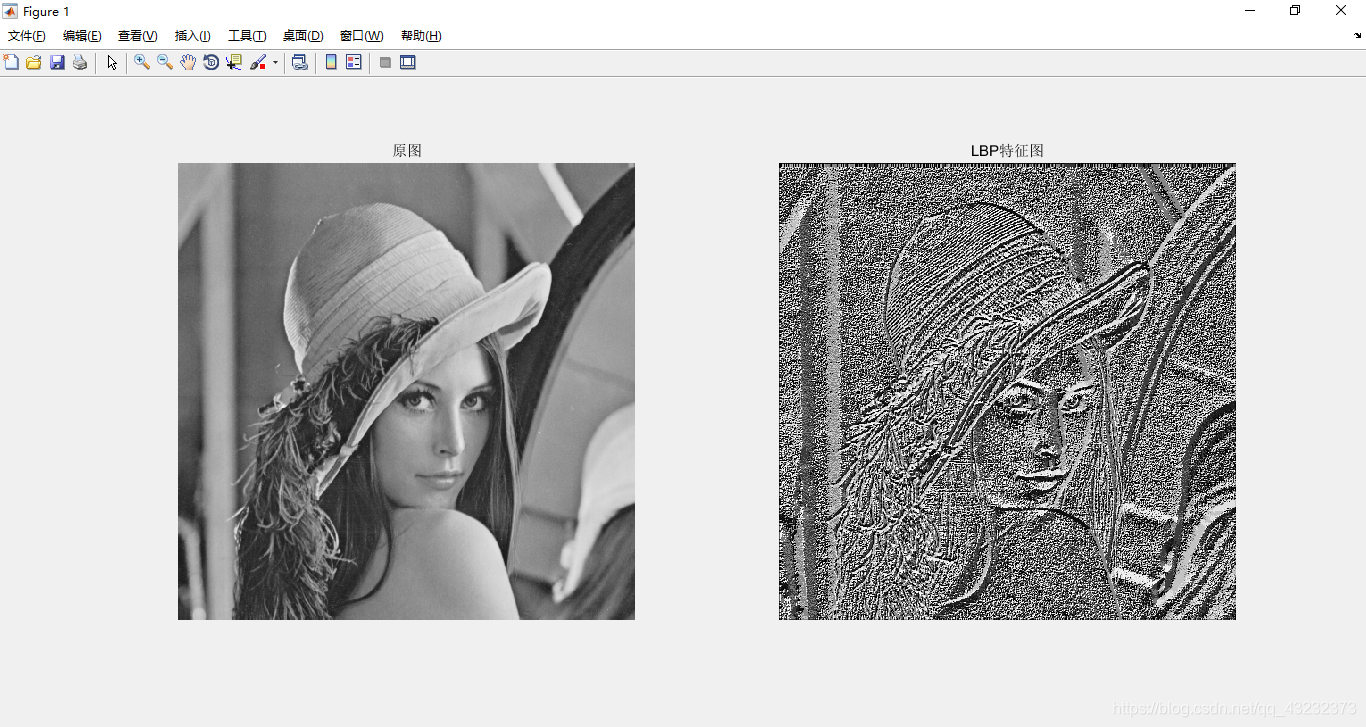The width and height of the screenshot is (1366, 727).
Task: Click the MATLAB icon in the title bar
Action: (x=10, y=11)
